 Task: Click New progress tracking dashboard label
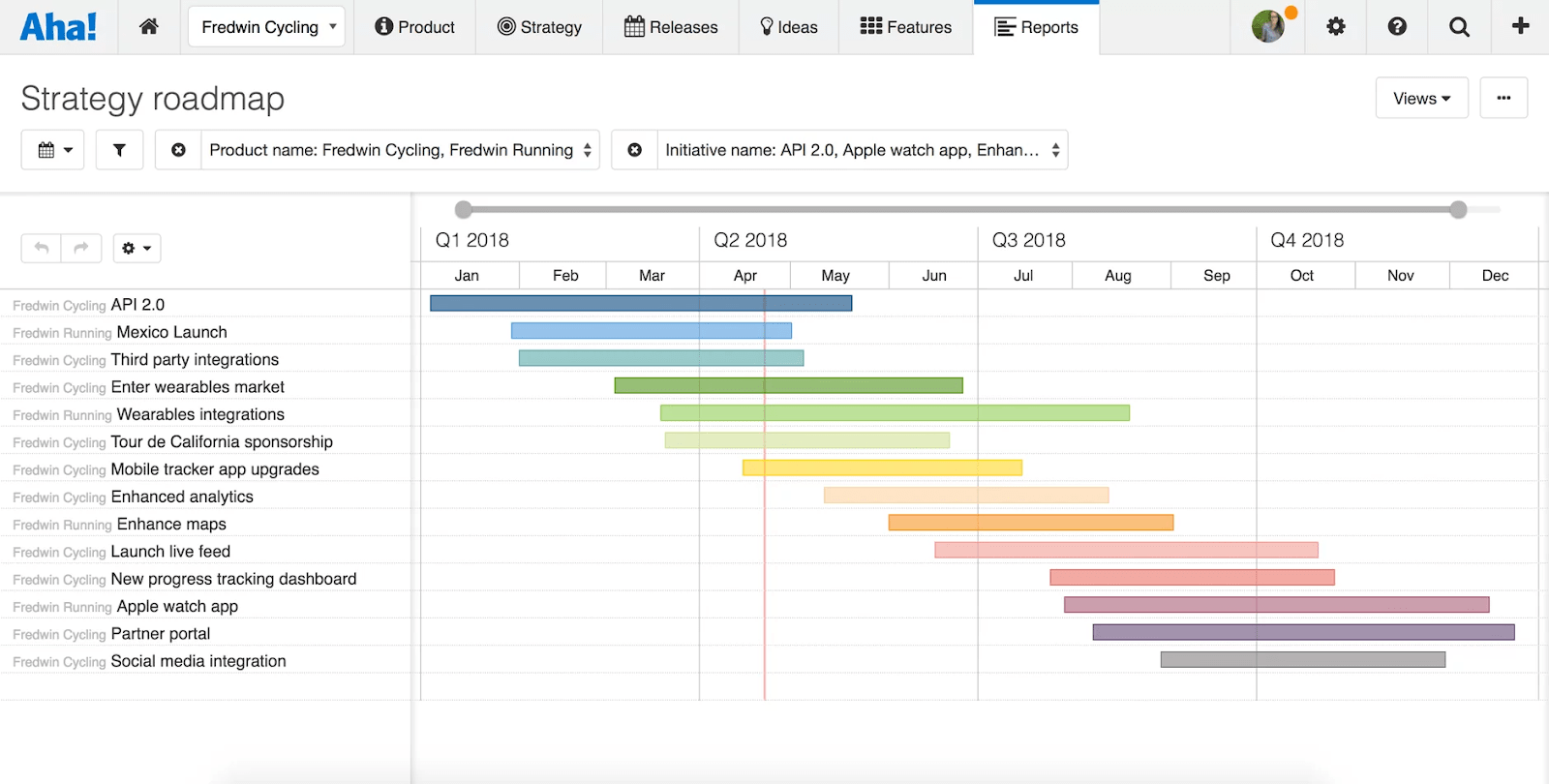pos(233,579)
